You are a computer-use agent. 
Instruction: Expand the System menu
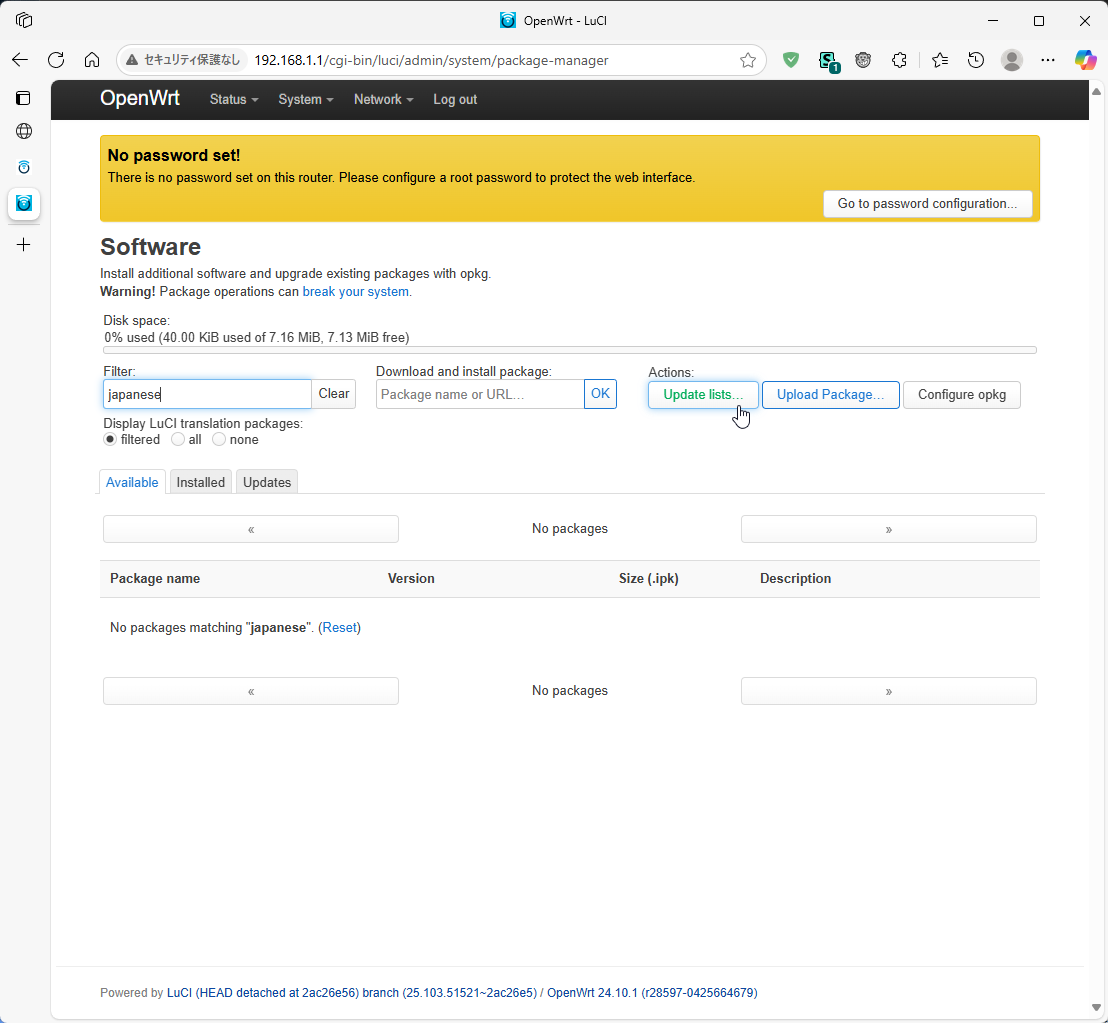[x=305, y=100]
